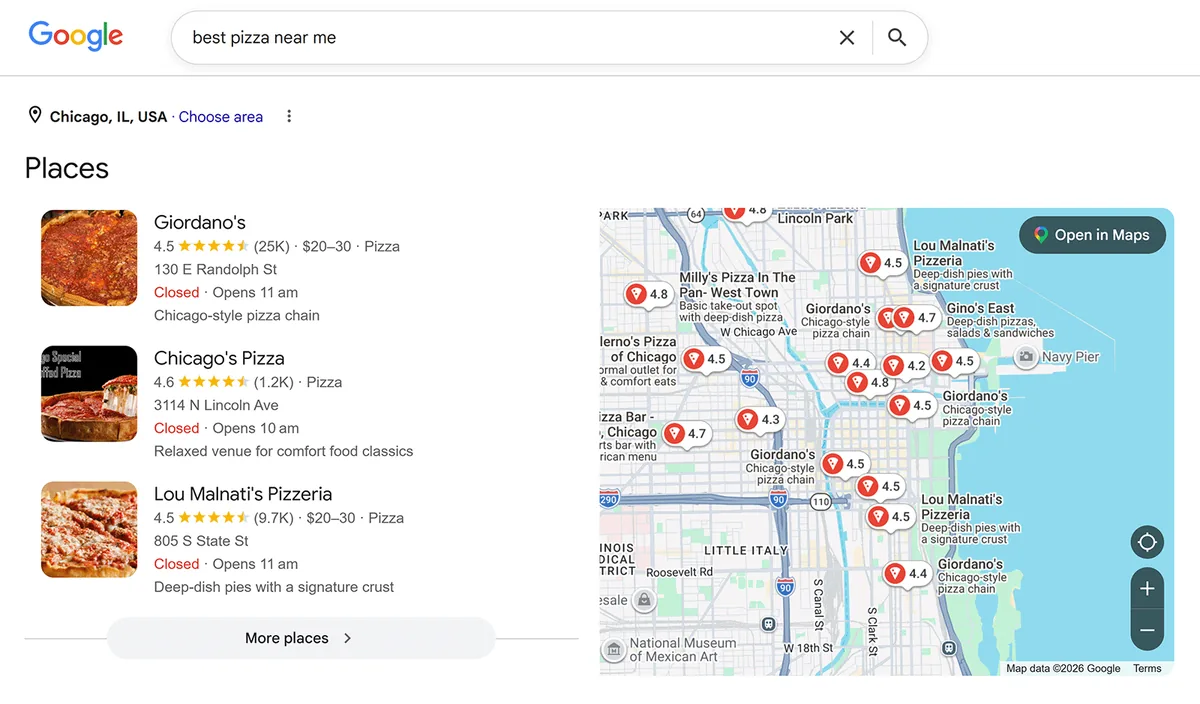Click the Little Italy map label
Viewport: 1200px width, 704px height.
coord(746,551)
